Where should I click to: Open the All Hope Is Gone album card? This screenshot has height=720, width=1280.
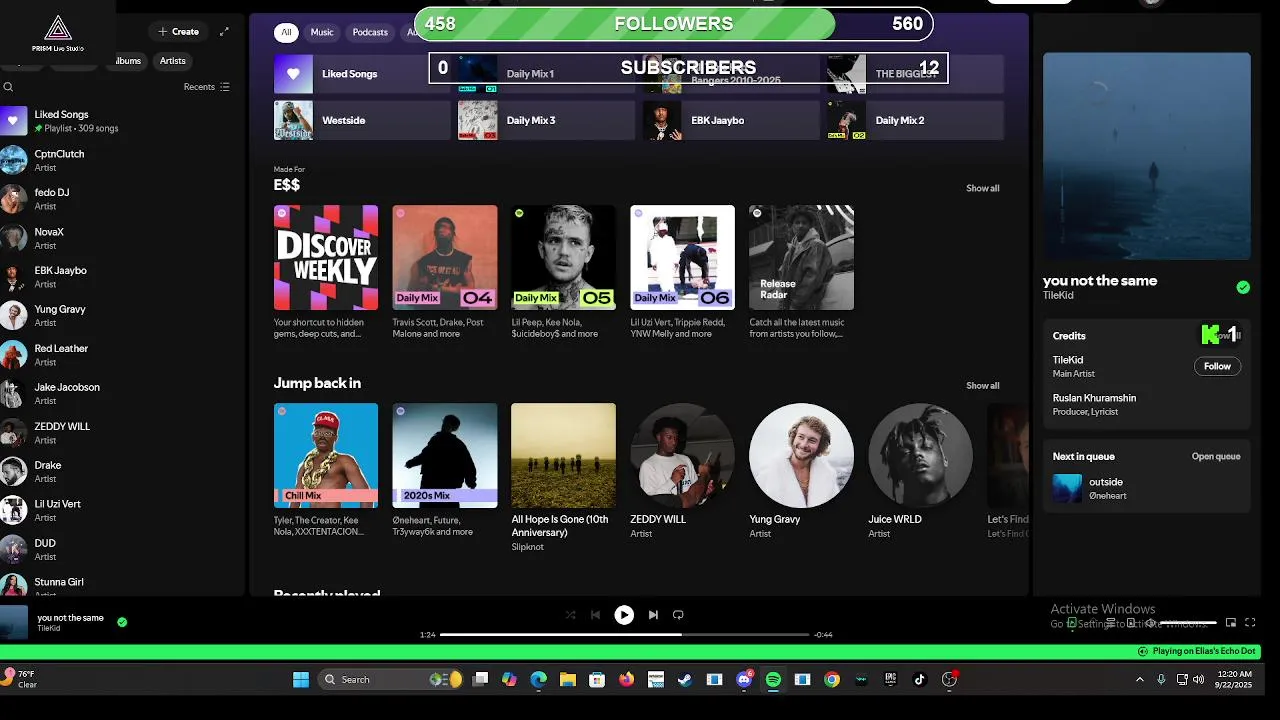pos(563,478)
